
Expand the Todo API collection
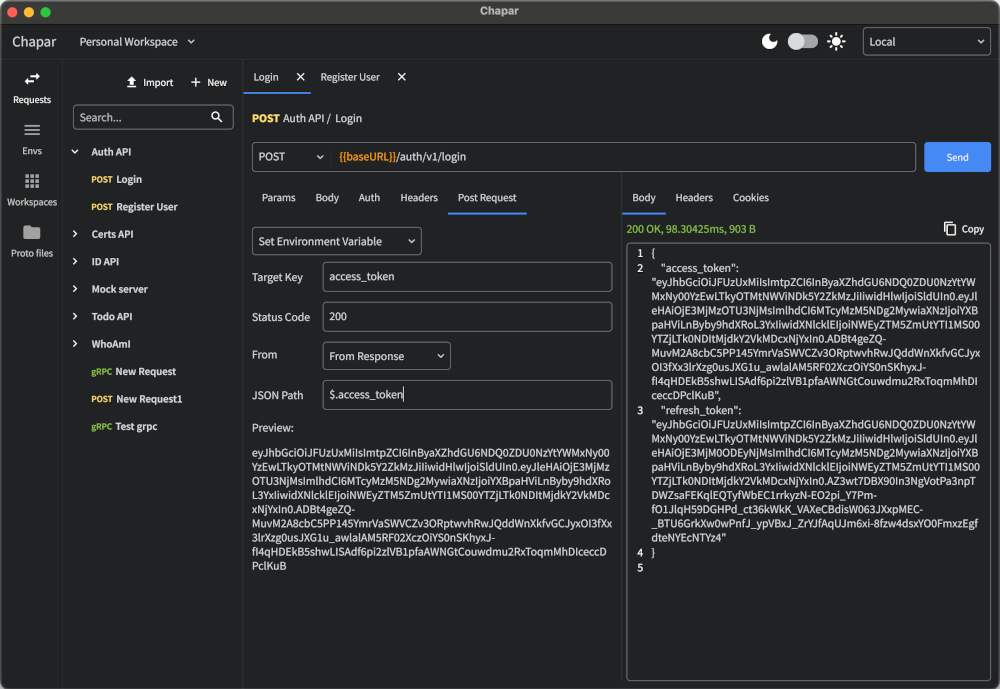(75, 316)
